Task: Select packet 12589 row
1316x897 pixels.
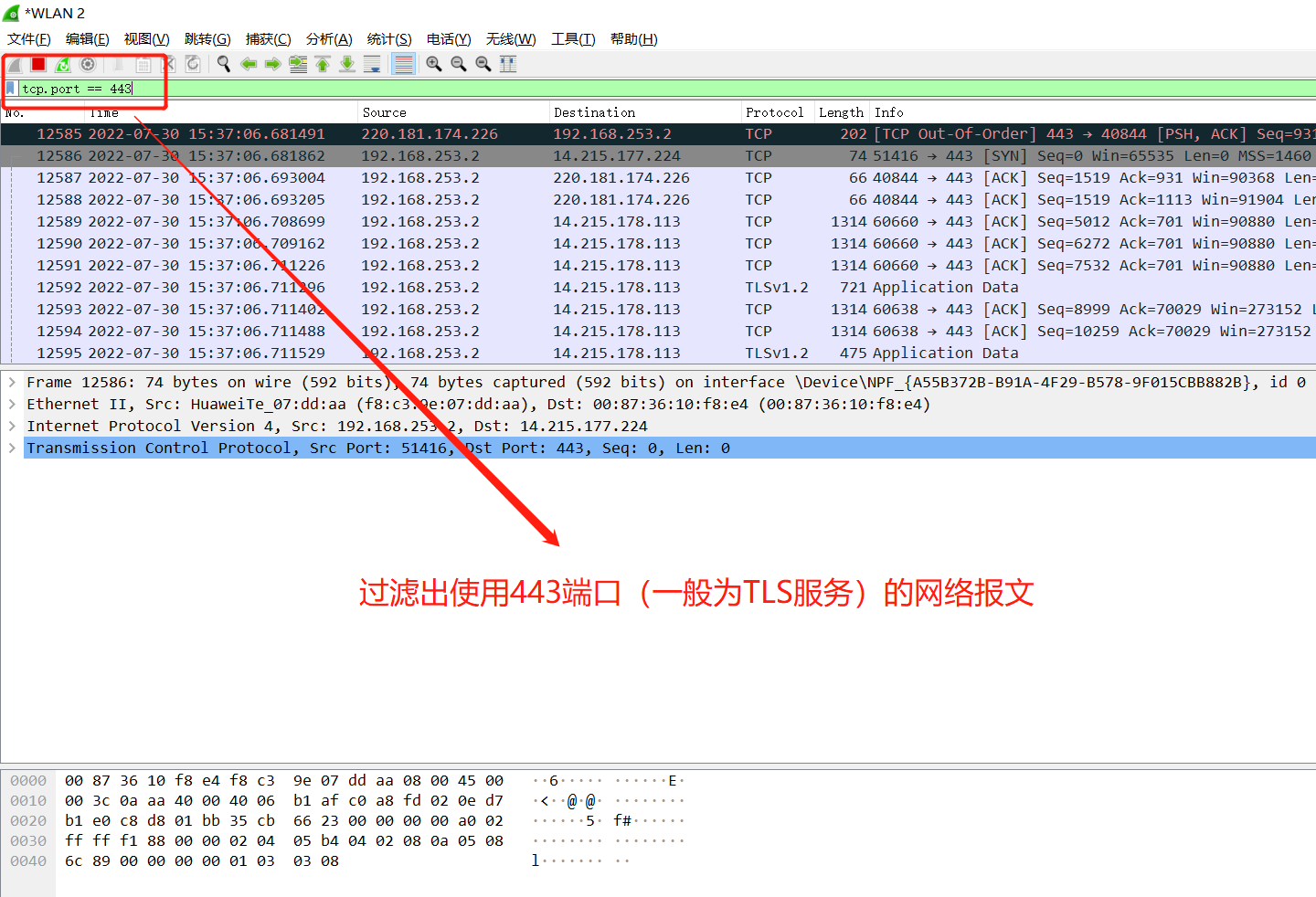Action: pyautogui.click(x=658, y=222)
